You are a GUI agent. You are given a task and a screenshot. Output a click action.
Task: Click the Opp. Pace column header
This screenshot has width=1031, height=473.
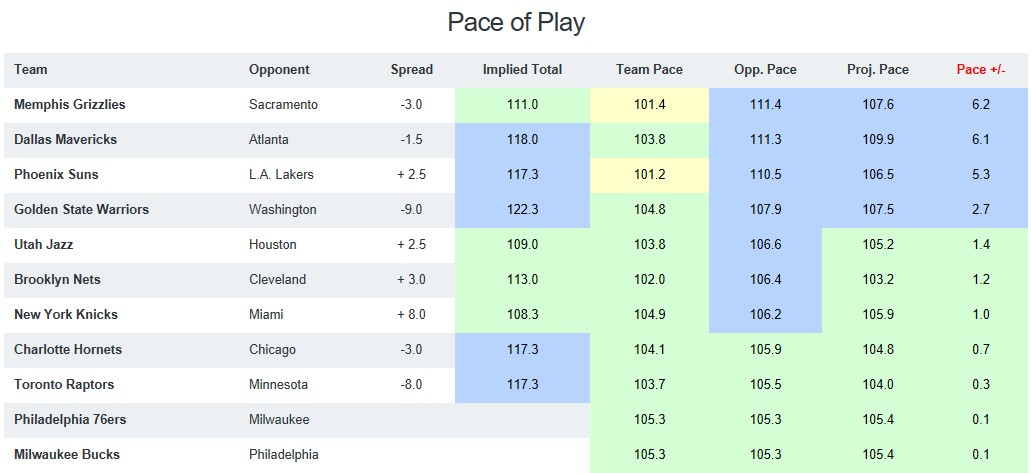point(765,70)
